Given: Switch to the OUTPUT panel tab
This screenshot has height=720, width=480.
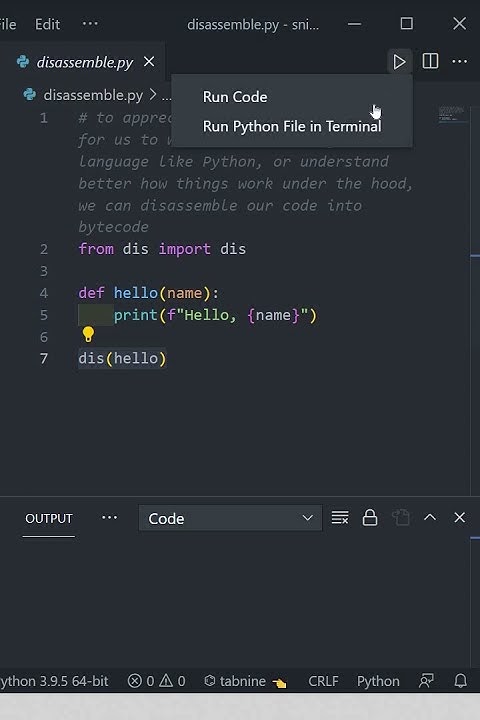Looking at the screenshot, I should 49,518.
